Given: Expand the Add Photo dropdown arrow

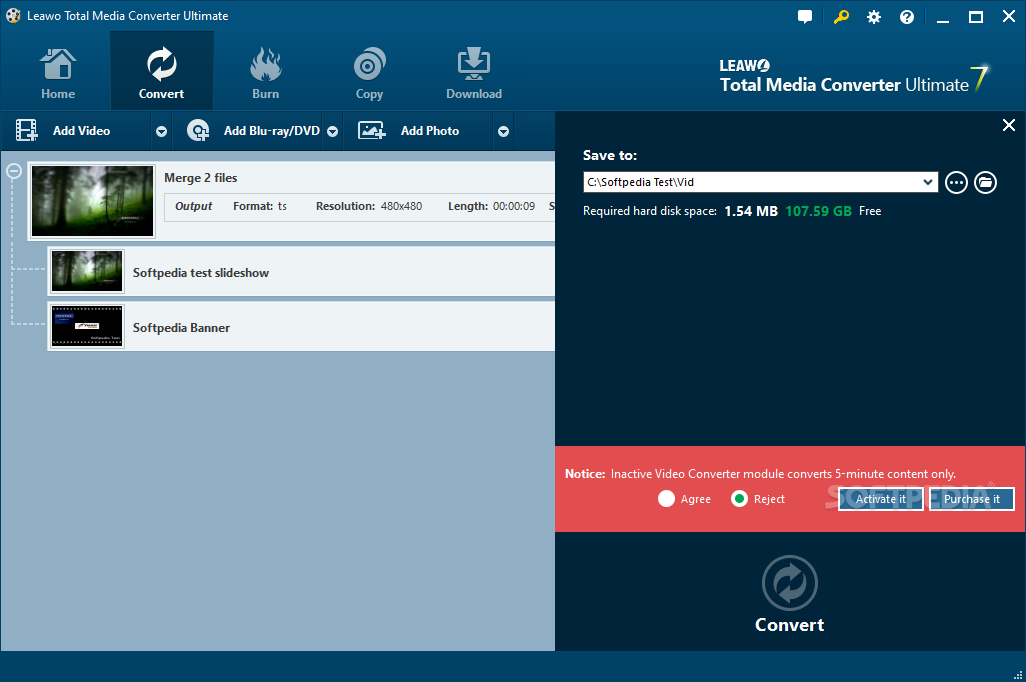Looking at the screenshot, I should (503, 132).
